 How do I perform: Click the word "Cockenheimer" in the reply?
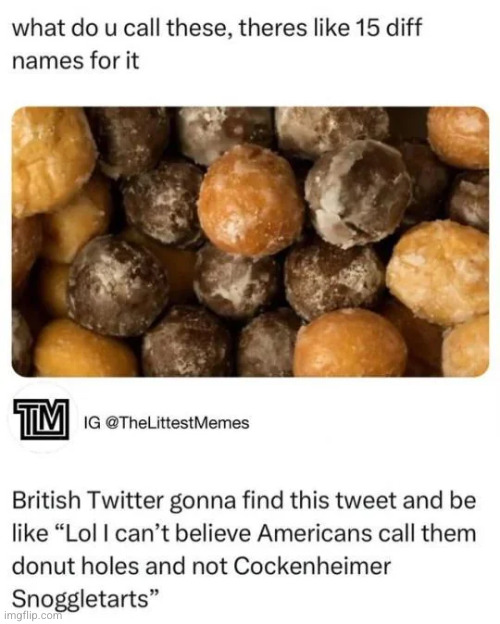click(312, 566)
